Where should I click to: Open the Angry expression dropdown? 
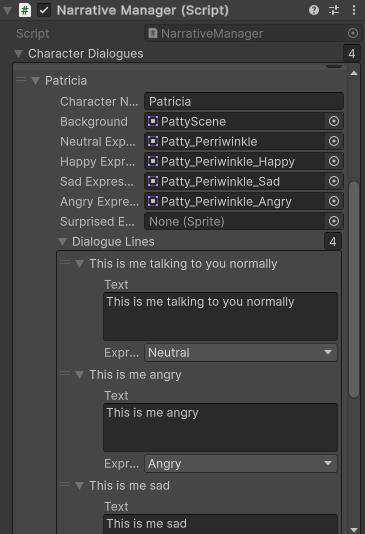[x=241, y=464]
